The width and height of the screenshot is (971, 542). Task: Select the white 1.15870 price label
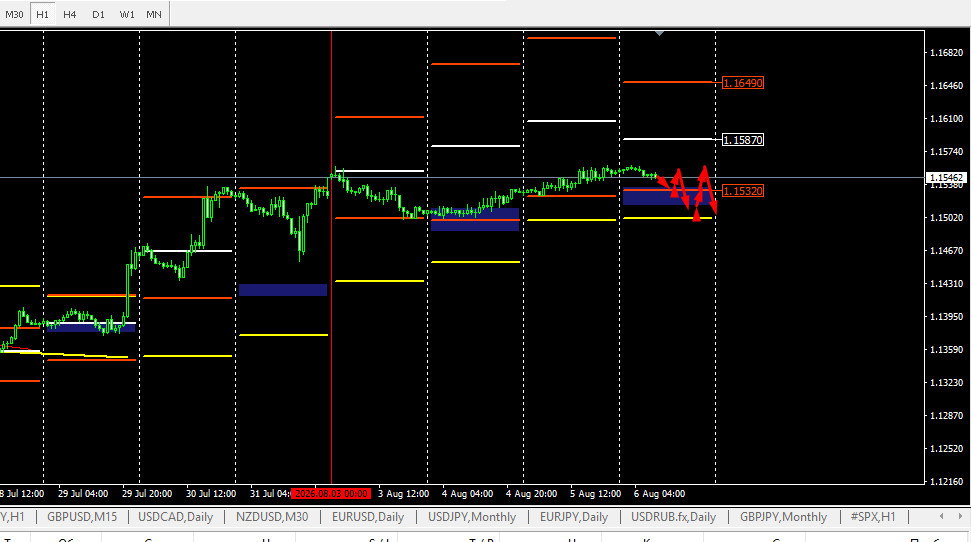743,140
